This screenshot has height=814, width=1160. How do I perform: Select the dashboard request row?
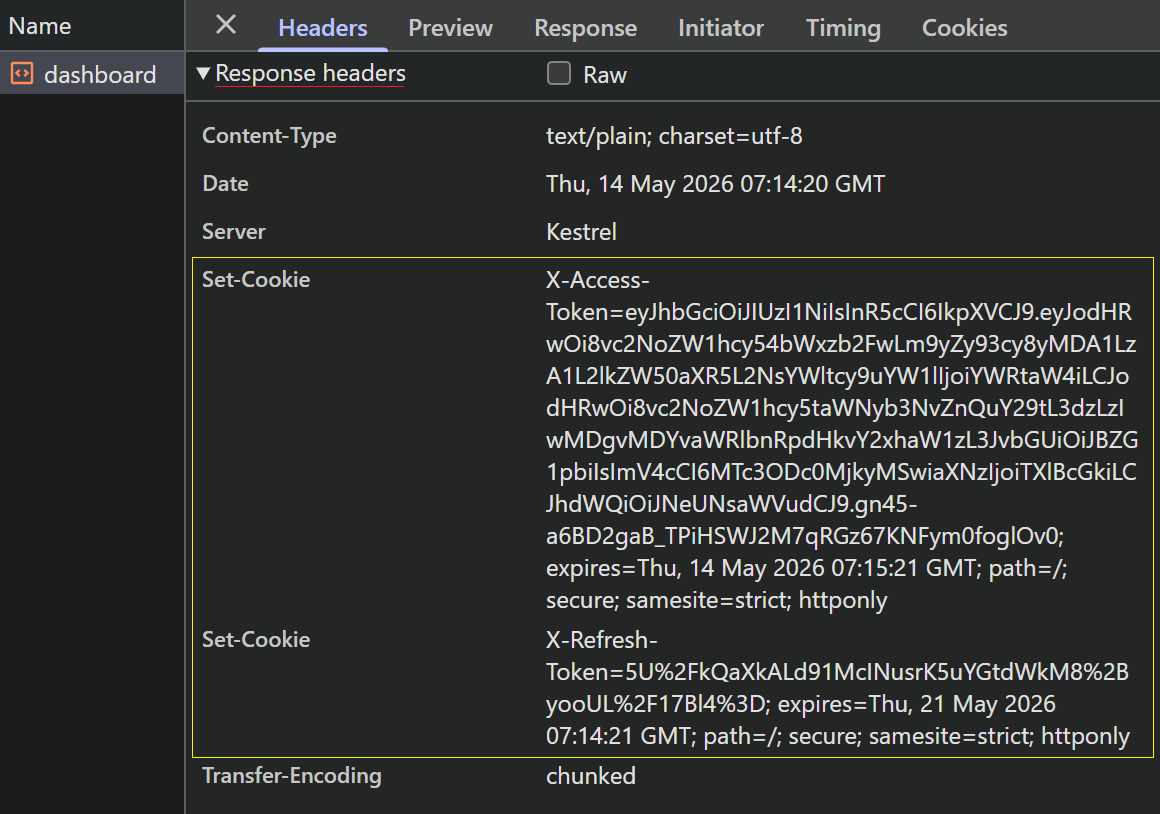click(92, 73)
